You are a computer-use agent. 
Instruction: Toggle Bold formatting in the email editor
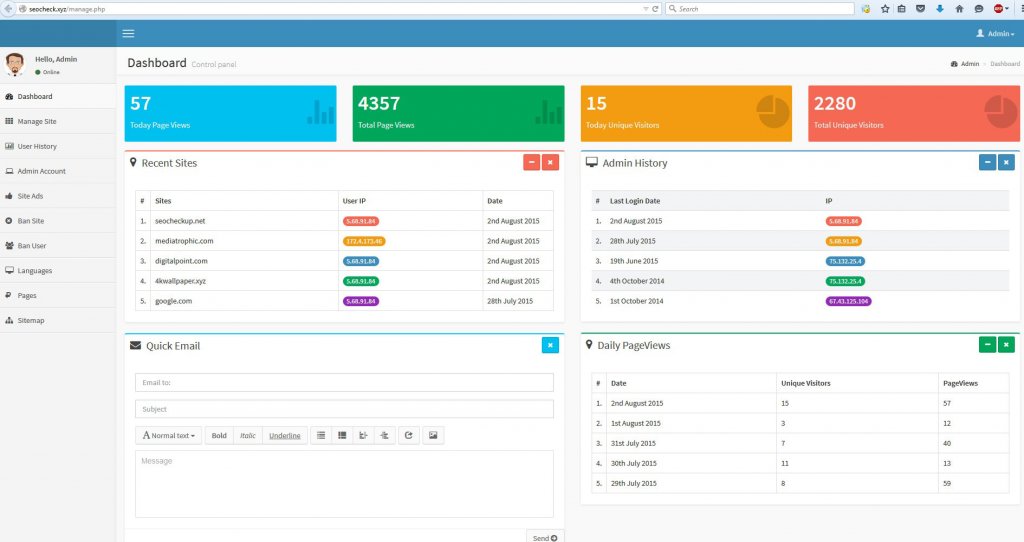click(219, 436)
